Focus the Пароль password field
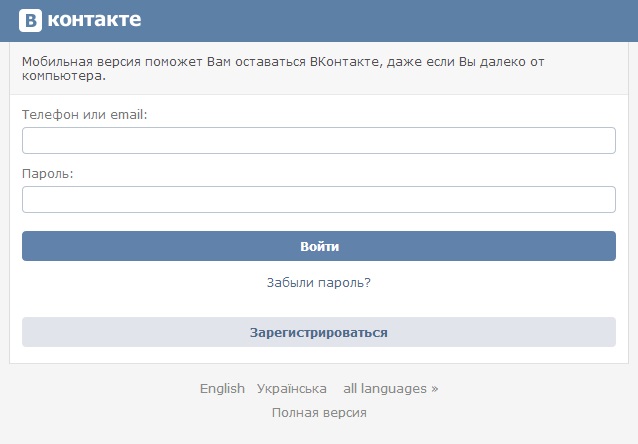 tap(319, 199)
